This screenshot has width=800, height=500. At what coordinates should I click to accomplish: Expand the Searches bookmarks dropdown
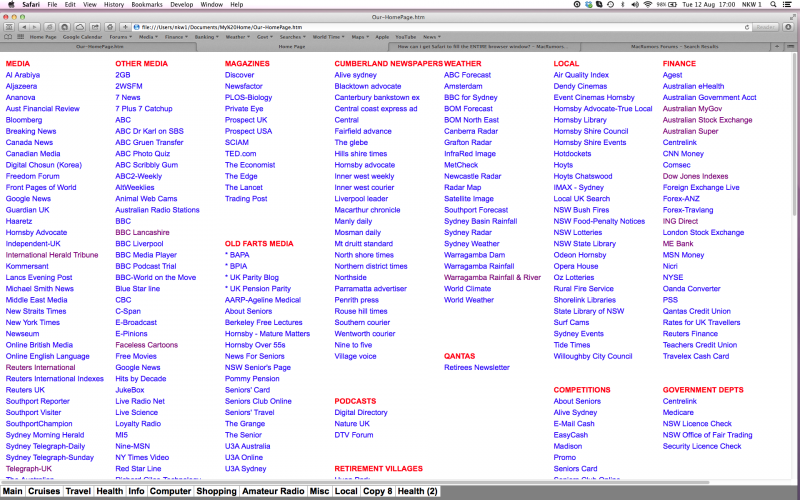coord(293,37)
